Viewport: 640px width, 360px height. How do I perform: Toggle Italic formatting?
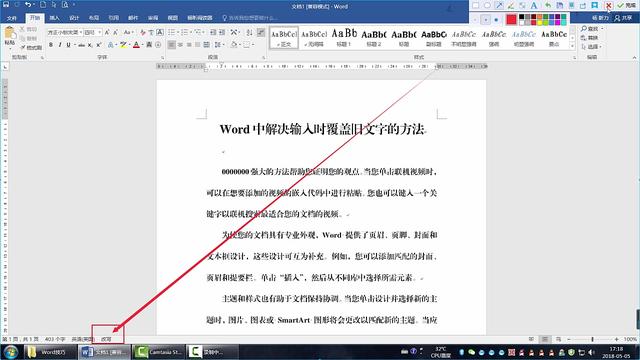point(60,44)
